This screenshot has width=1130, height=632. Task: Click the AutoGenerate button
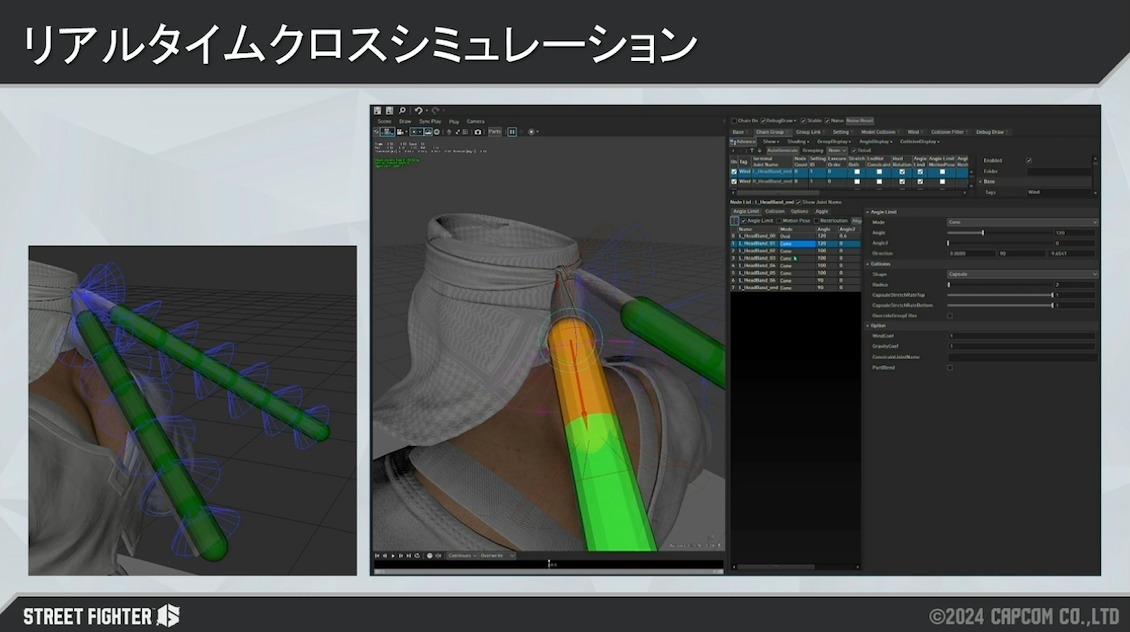pos(783,151)
